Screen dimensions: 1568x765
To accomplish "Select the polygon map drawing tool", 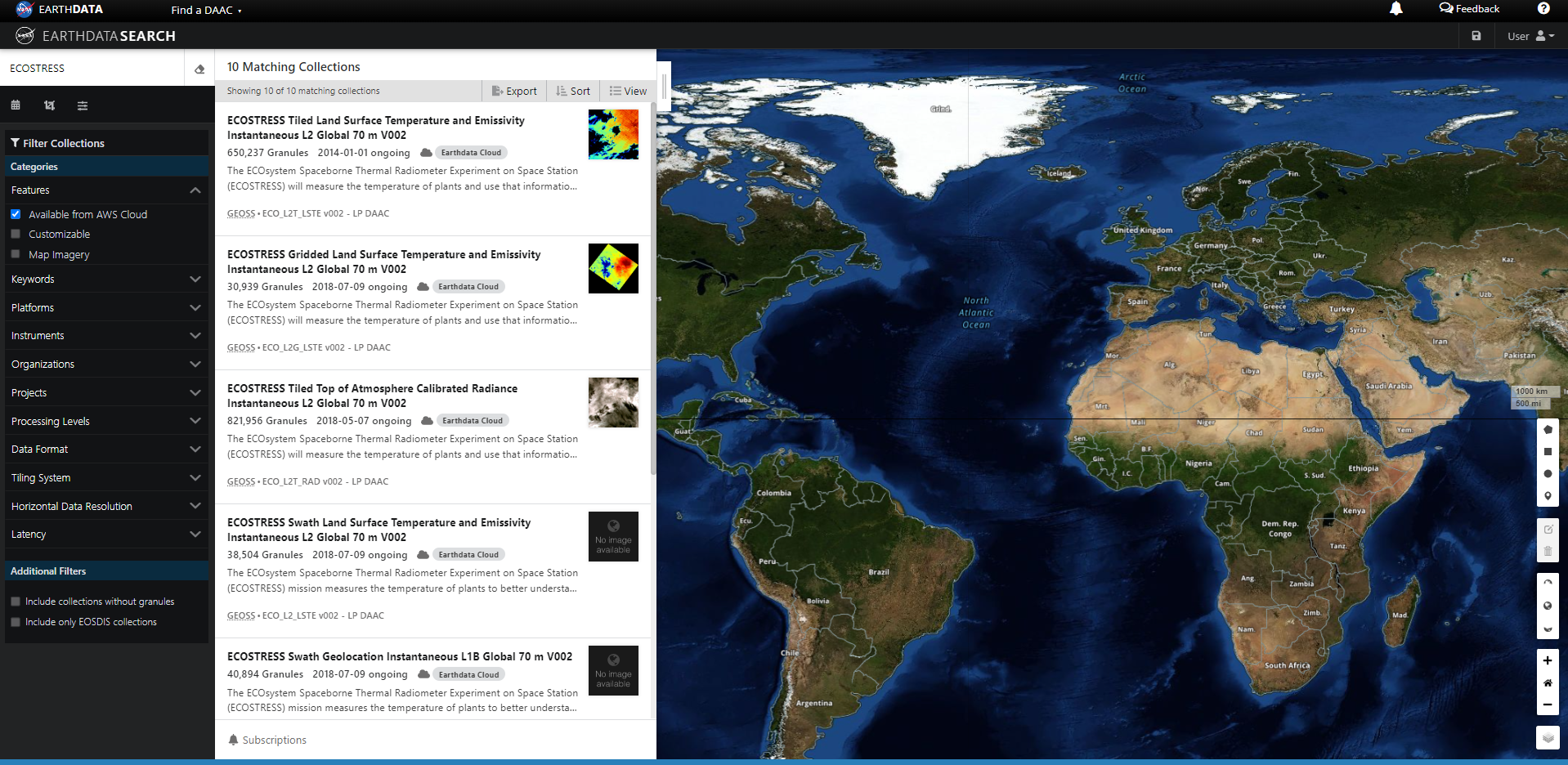I will 1548,429.
